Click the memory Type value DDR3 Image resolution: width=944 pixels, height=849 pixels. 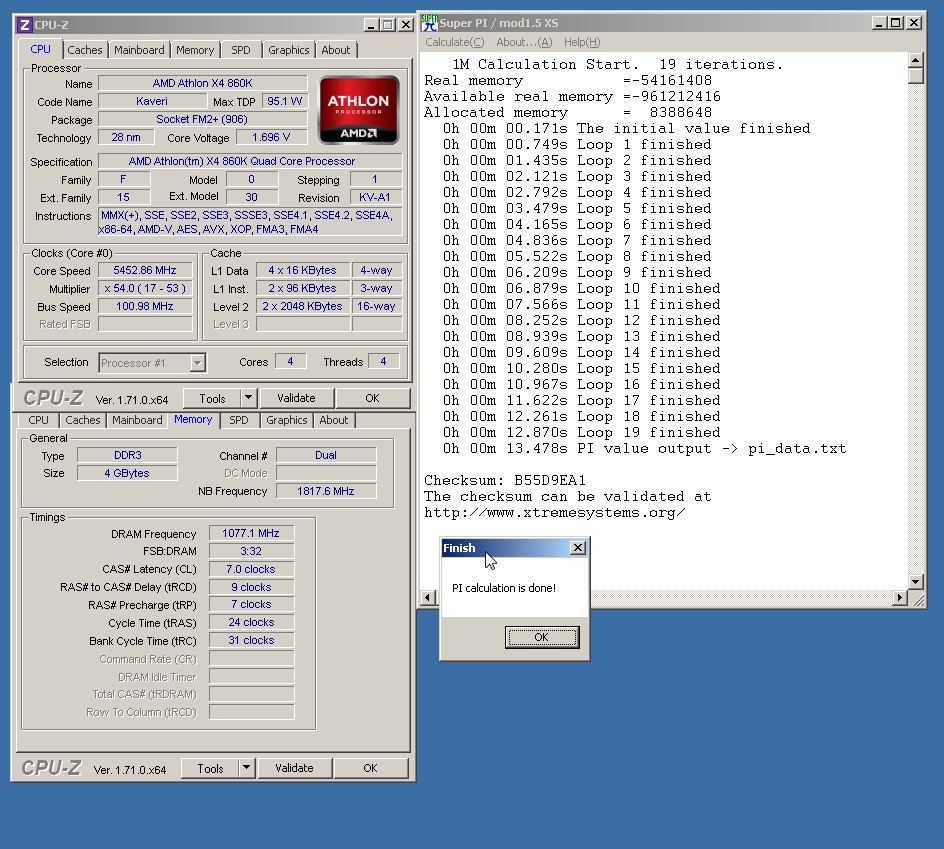[128, 455]
